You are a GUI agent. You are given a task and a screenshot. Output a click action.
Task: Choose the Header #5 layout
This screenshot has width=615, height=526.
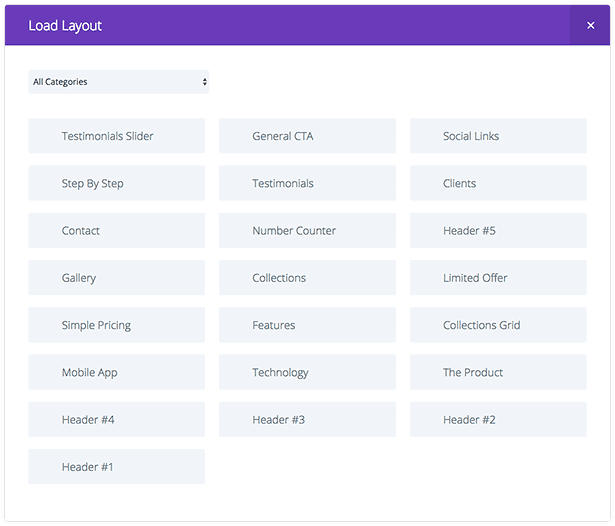(498, 231)
